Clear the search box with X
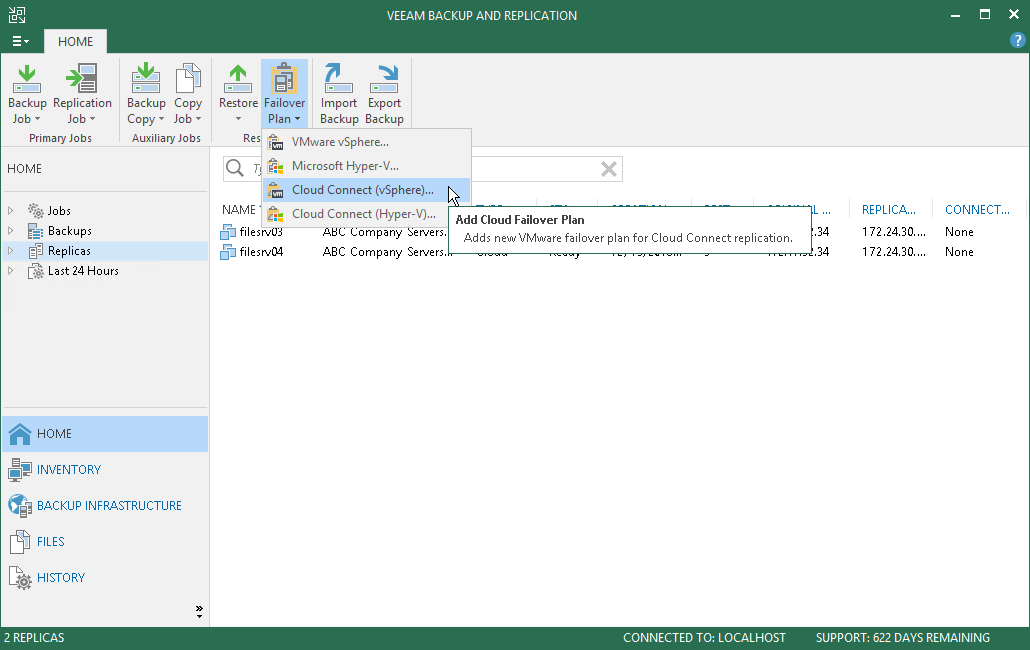The width and height of the screenshot is (1030, 650). [609, 169]
